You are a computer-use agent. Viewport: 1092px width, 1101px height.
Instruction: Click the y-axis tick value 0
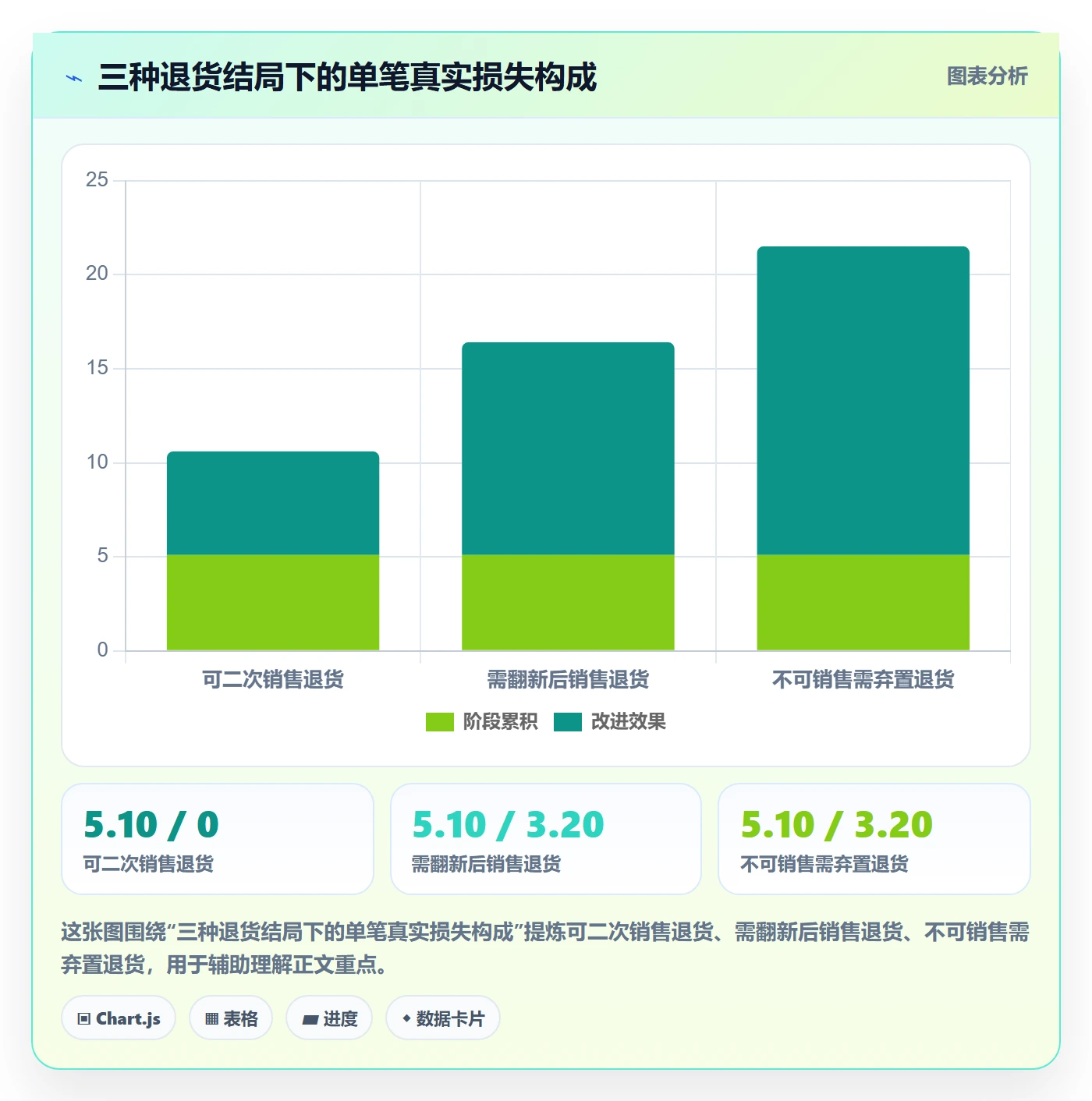tap(103, 650)
